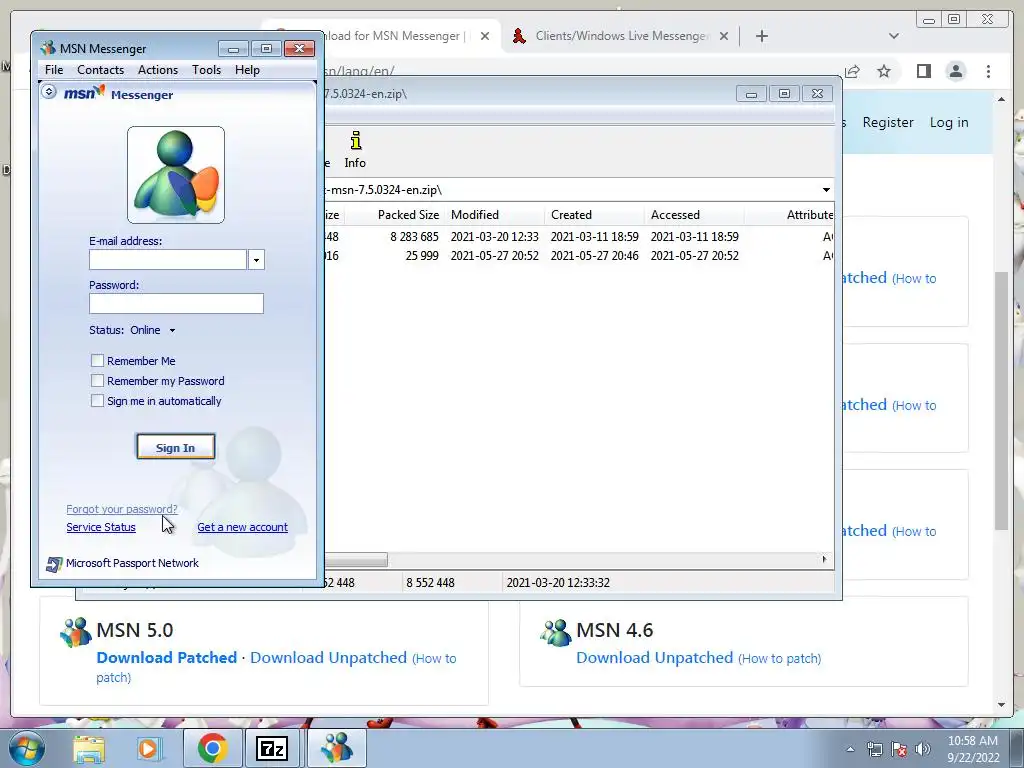This screenshot has height=768, width=1024.
Task: Click the Log in link on webpage
Action: click(949, 122)
